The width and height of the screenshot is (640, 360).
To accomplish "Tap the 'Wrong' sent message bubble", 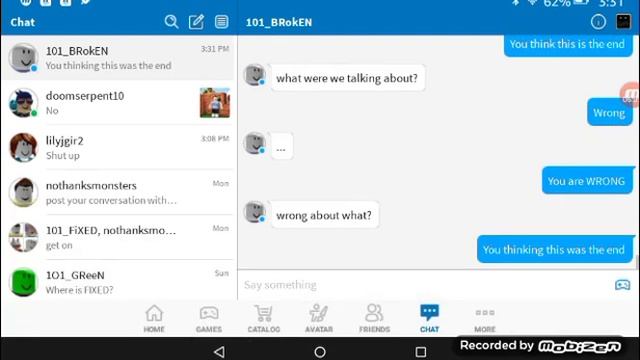I will point(609,113).
